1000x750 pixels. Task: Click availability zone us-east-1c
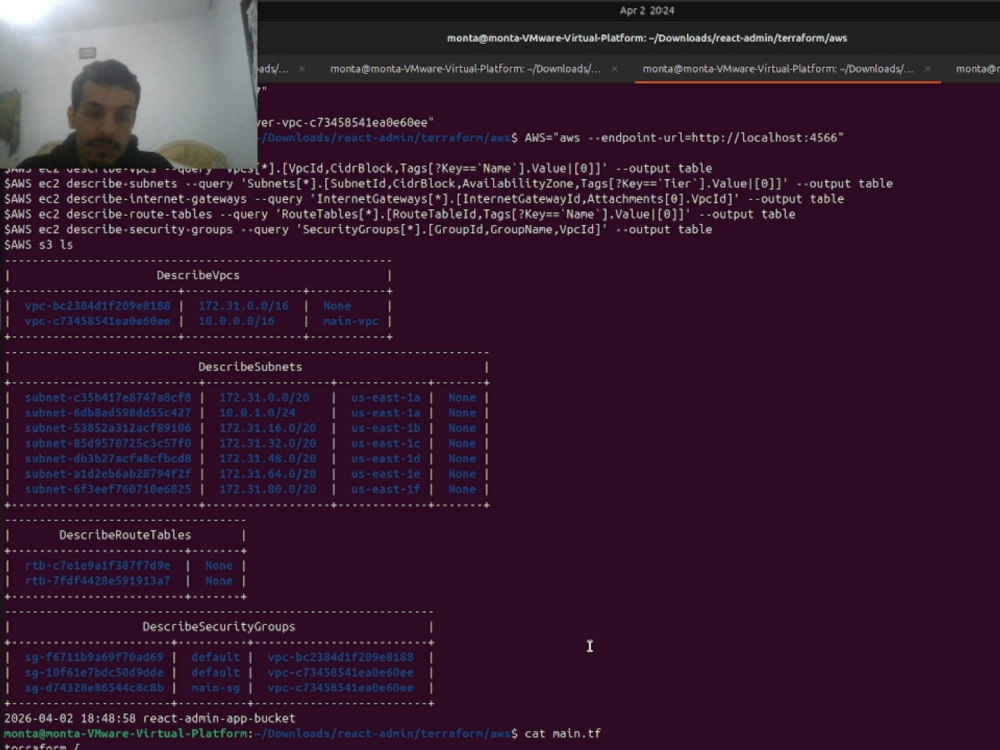[x=386, y=444]
